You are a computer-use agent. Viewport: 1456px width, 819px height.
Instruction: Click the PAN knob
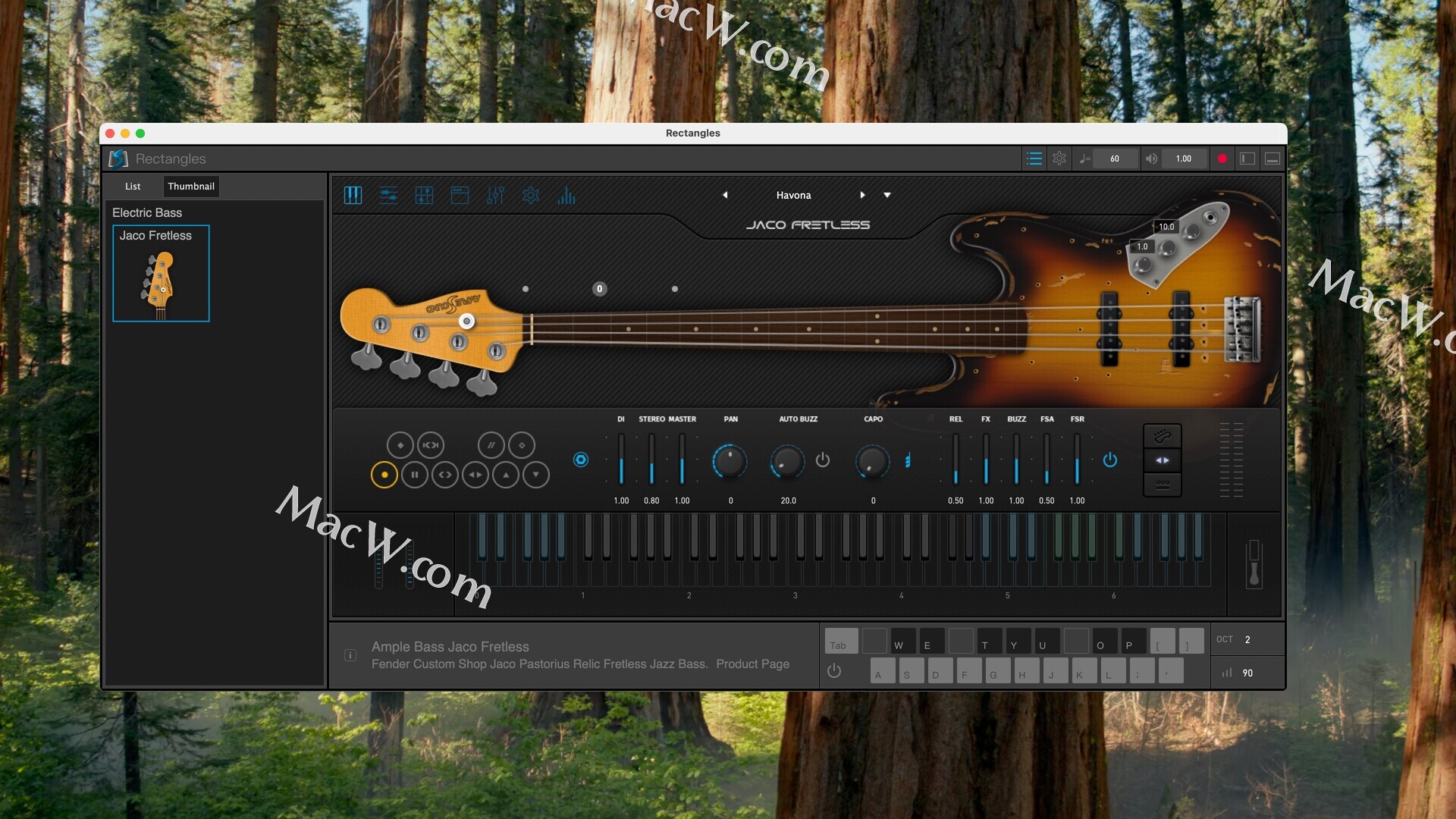point(730,460)
